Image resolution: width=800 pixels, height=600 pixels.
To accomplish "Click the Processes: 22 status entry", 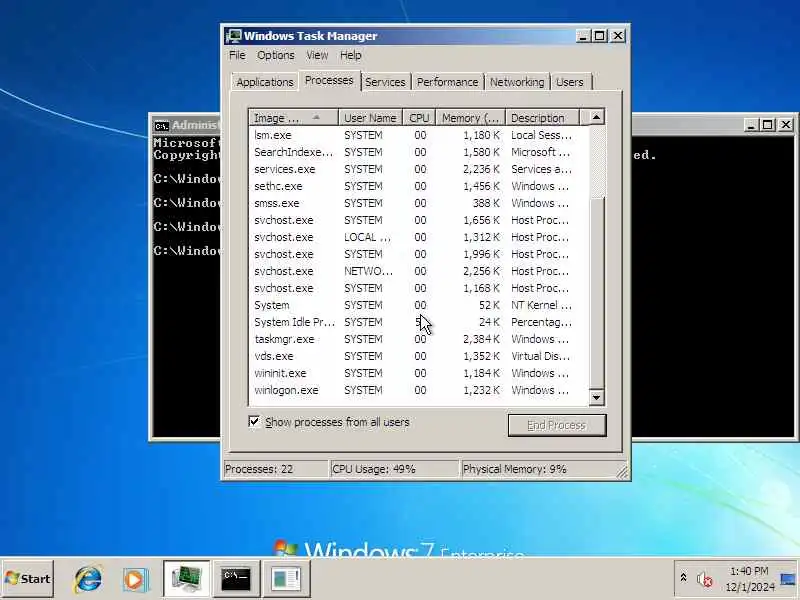I will [x=276, y=469].
